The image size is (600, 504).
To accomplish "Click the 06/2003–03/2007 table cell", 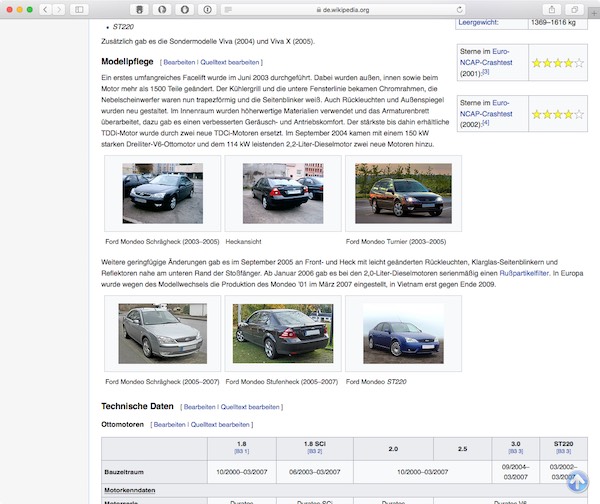I will point(315,472).
